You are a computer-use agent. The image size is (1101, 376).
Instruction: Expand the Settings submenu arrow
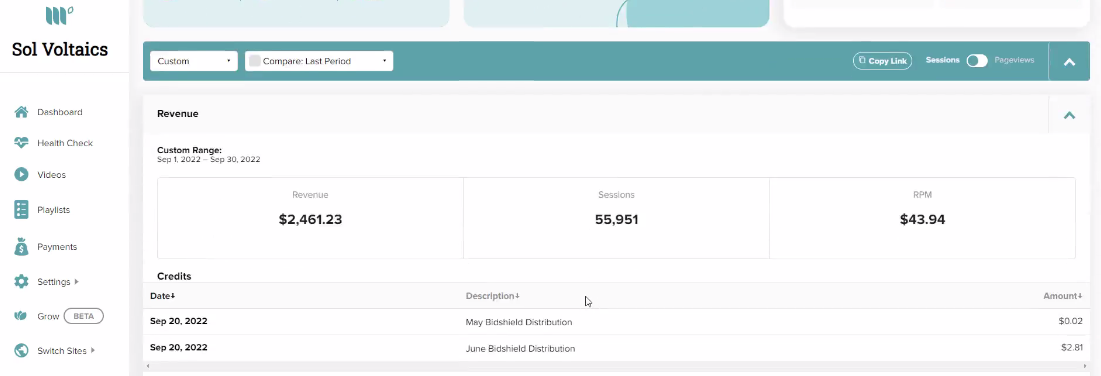coord(77,282)
